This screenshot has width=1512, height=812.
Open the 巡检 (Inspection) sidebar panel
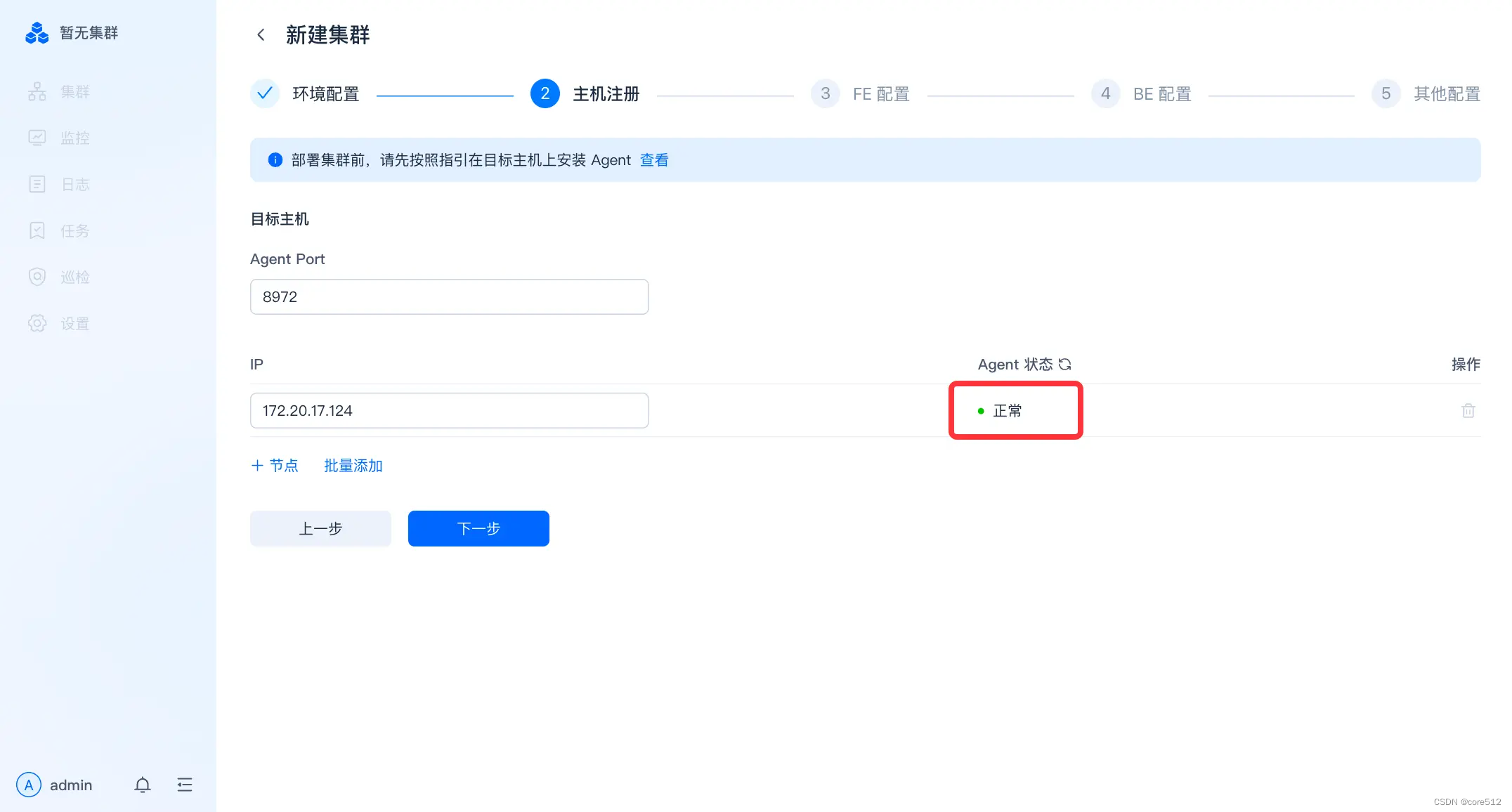(74, 277)
